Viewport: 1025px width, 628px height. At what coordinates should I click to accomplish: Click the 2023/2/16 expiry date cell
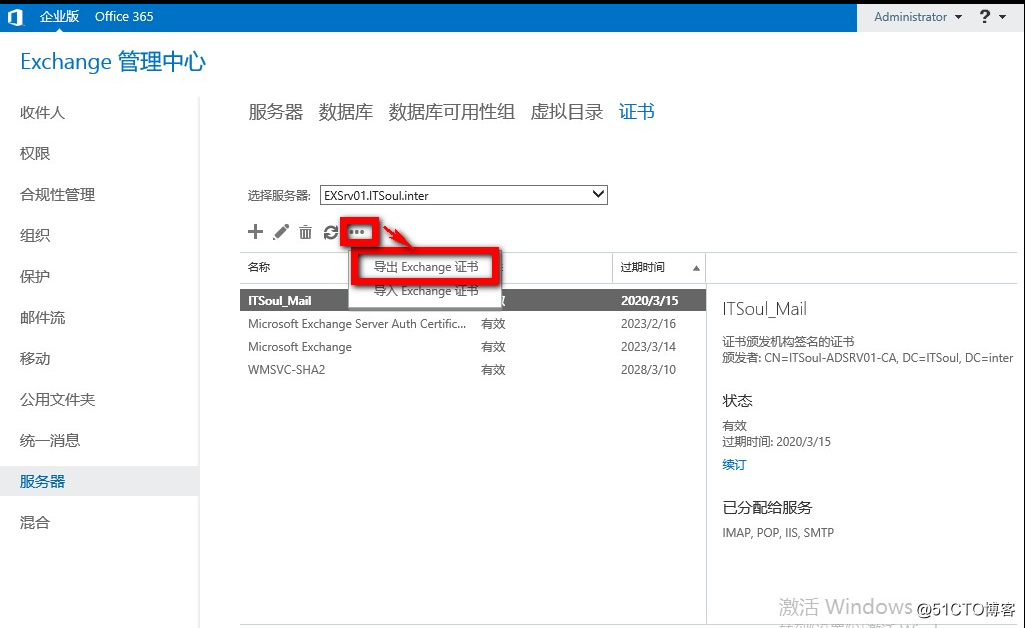(x=648, y=323)
